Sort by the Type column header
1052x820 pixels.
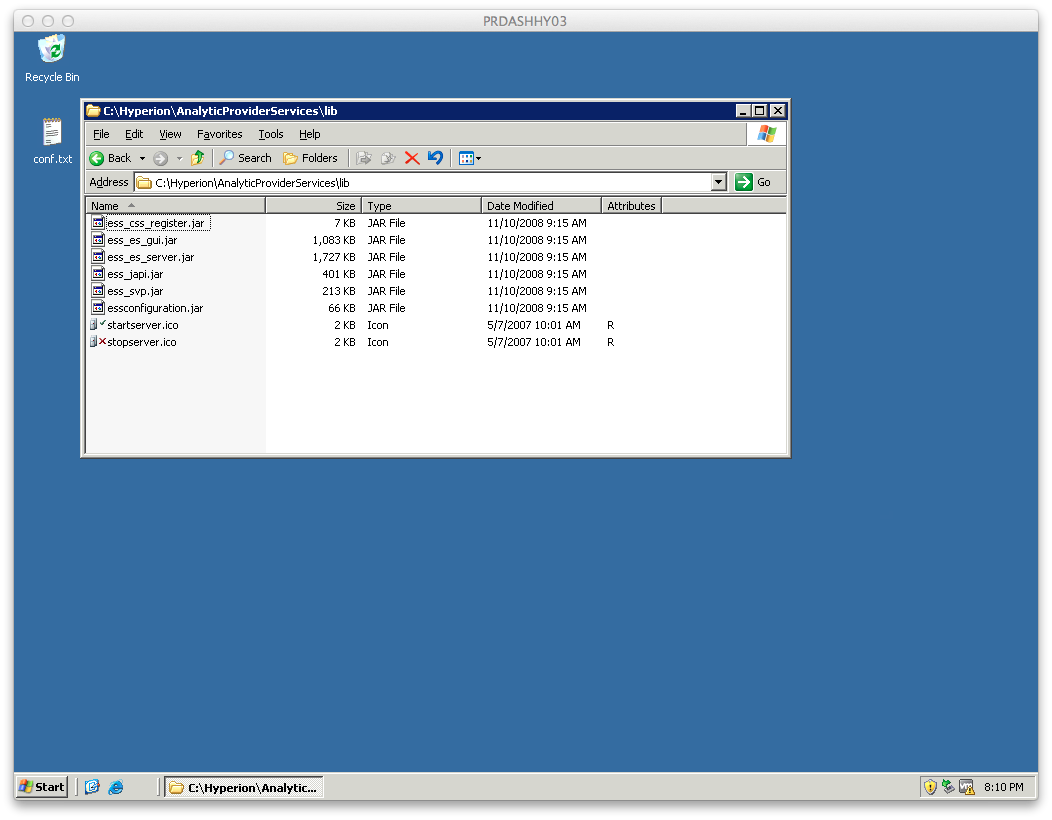[421, 206]
